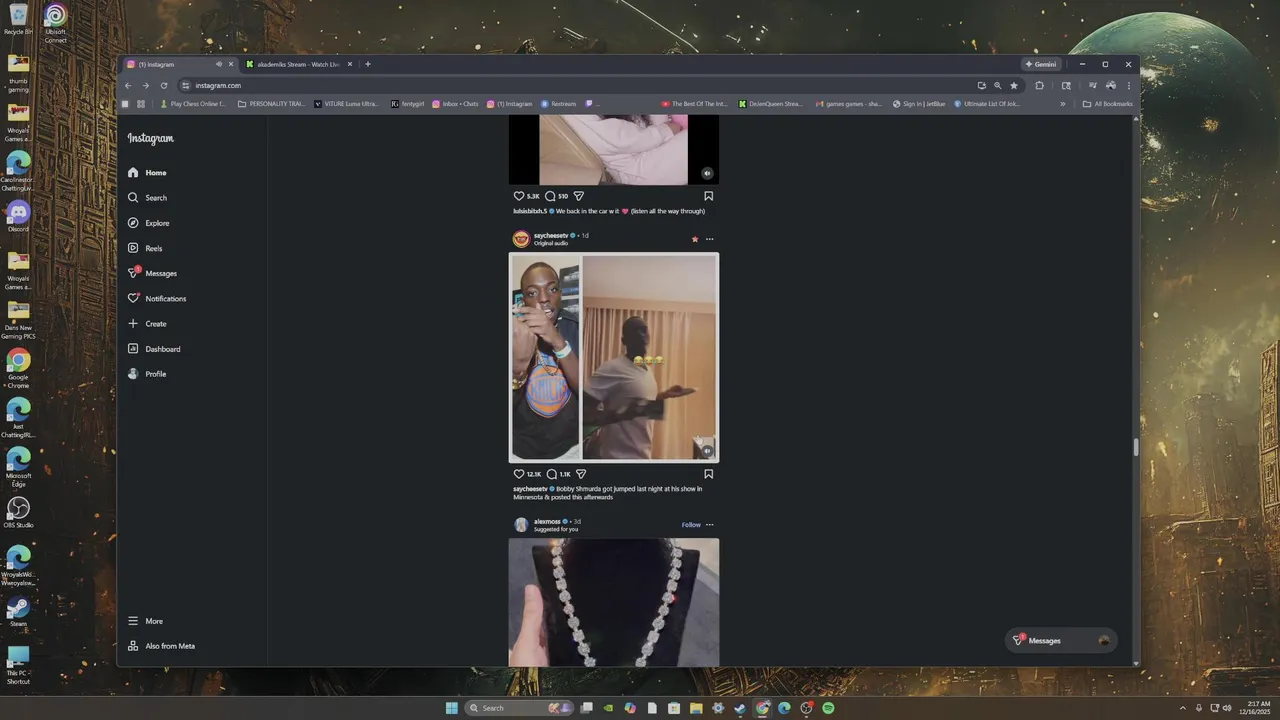
Task: Expand the hidden bookmarks chevron
Action: coord(1063,104)
